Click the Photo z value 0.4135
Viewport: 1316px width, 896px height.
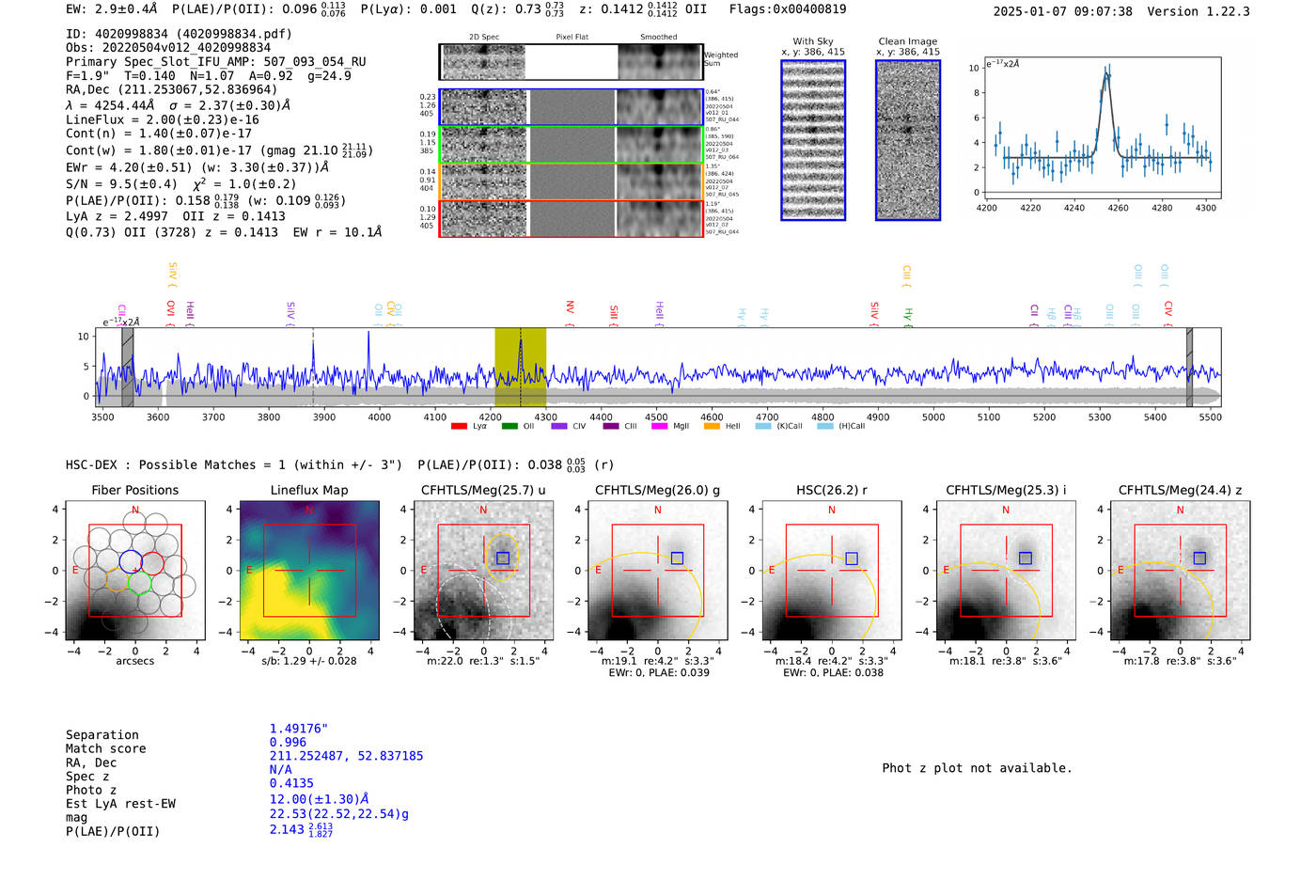click(291, 783)
